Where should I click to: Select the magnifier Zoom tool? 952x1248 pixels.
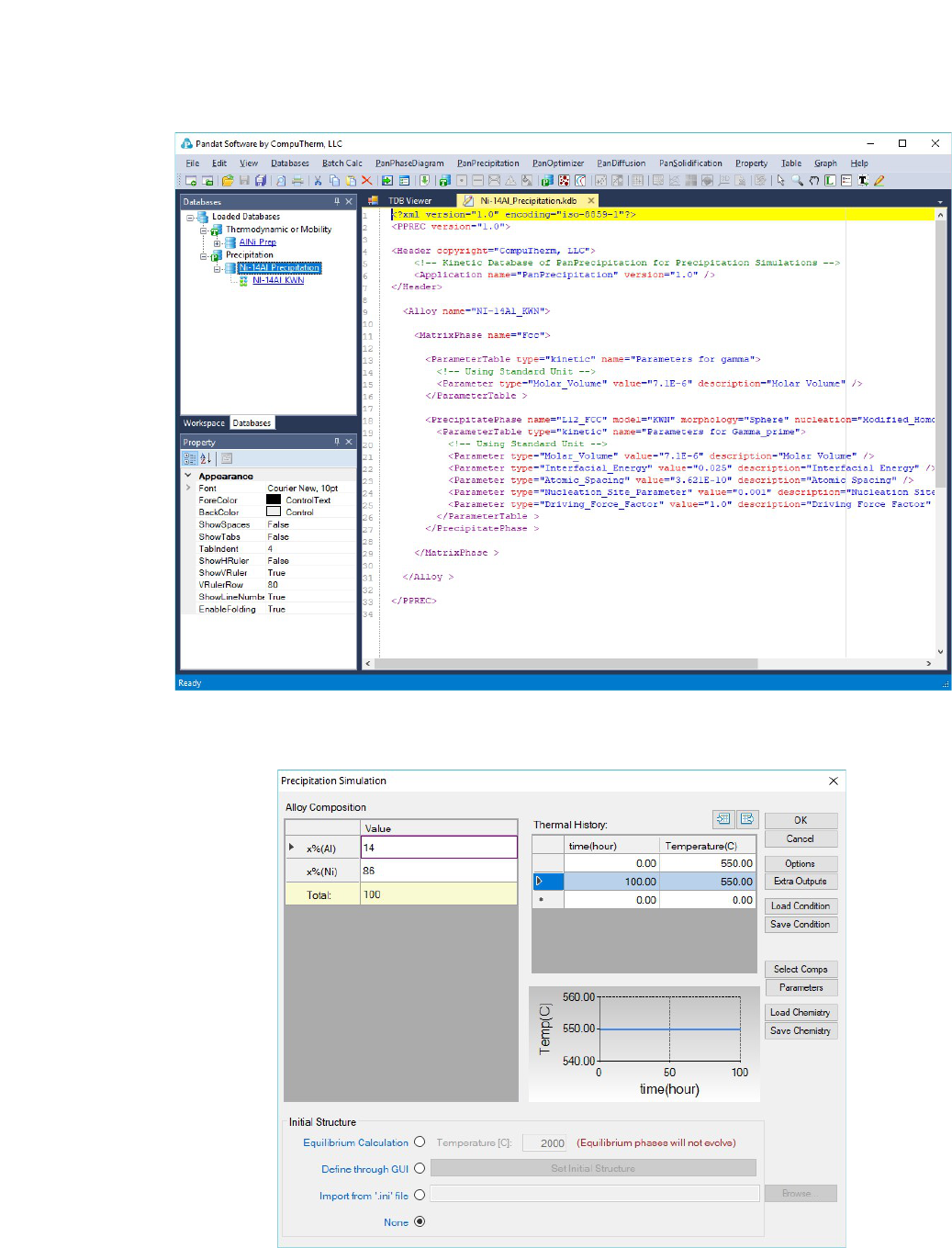click(798, 181)
